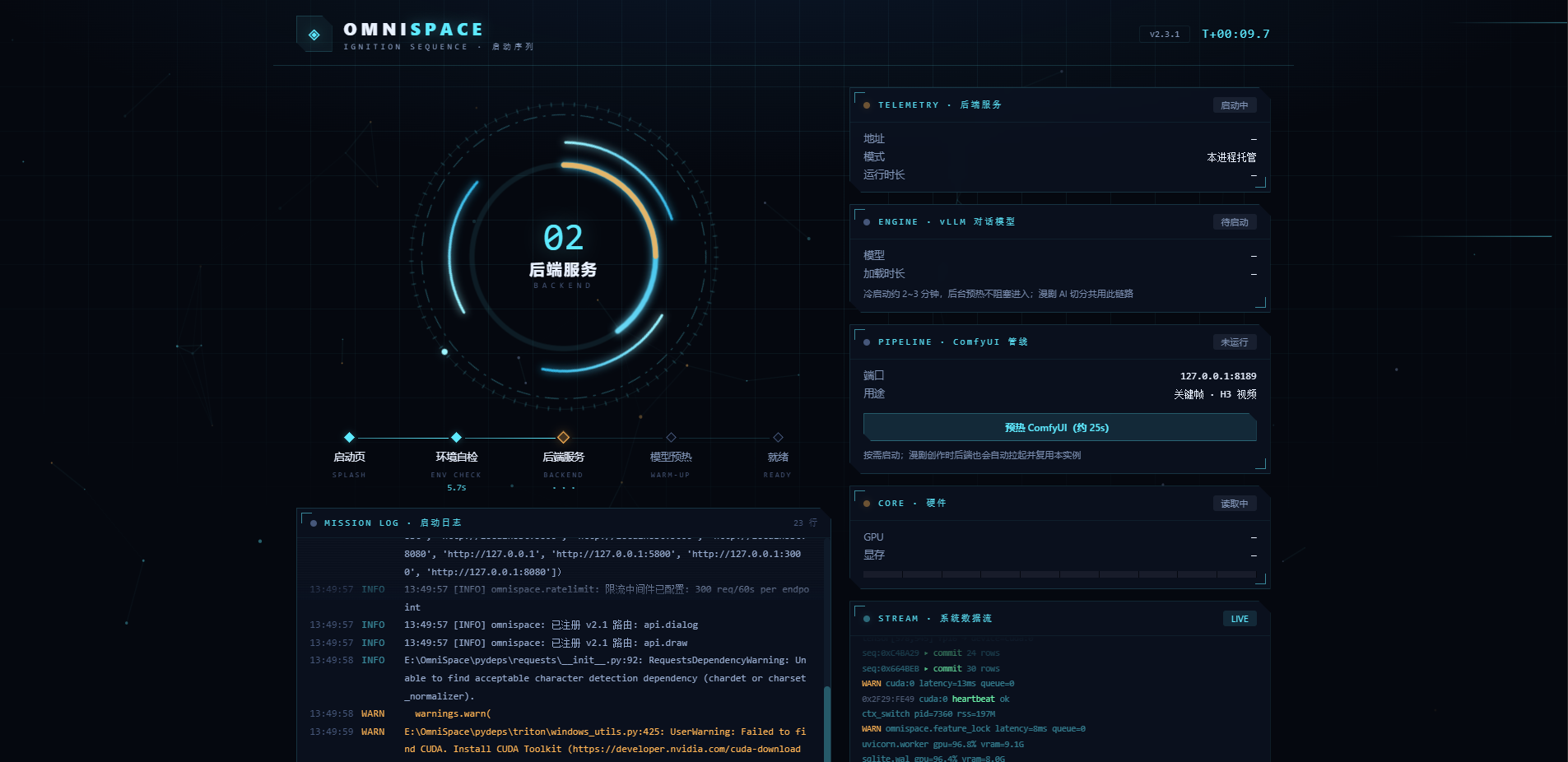Click the Engine vLLM panel status dot
The height and width of the screenshot is (762, 1568).
click(x=867, y=222)
